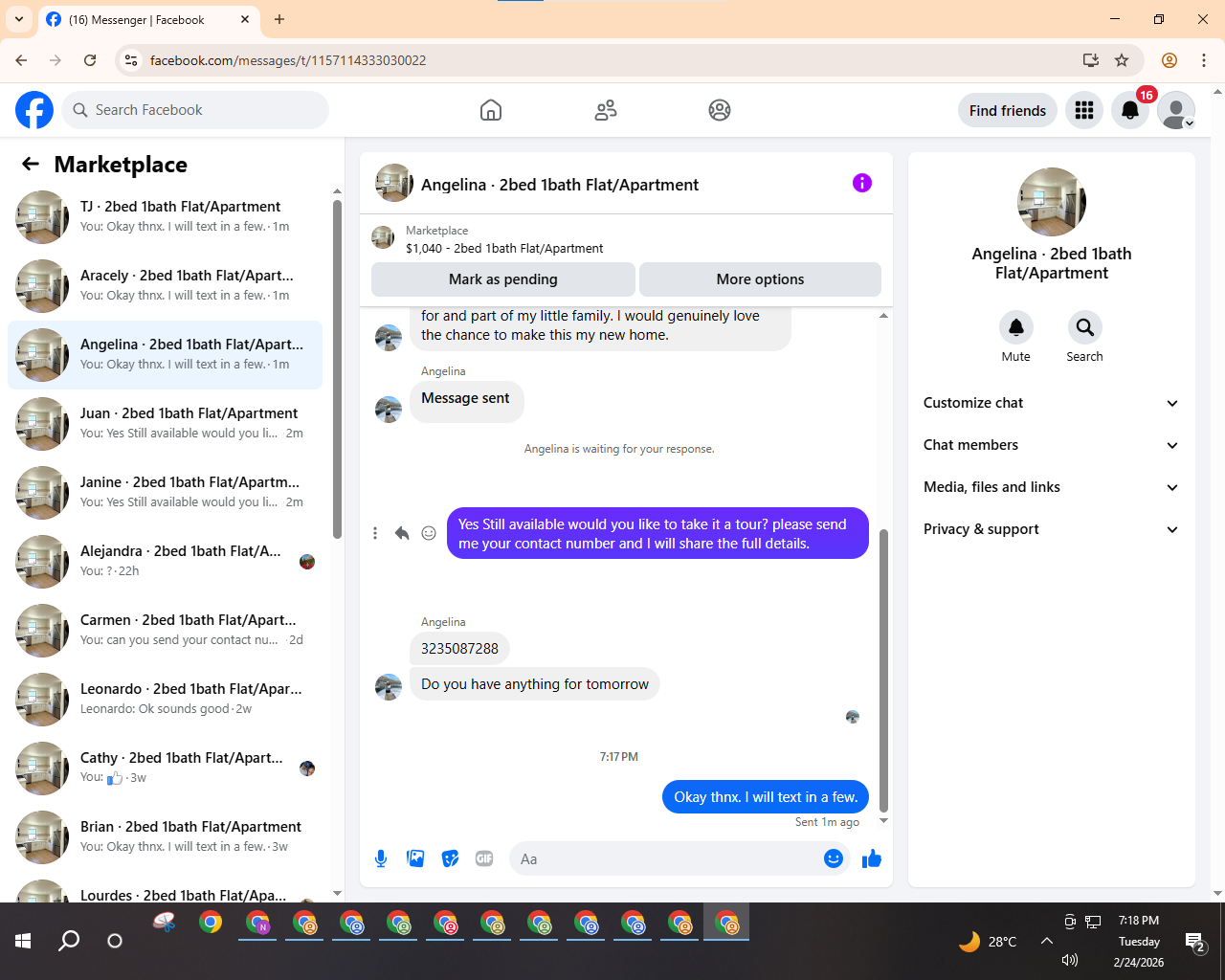Mute the Angelina conversation

pos(1016,327)
